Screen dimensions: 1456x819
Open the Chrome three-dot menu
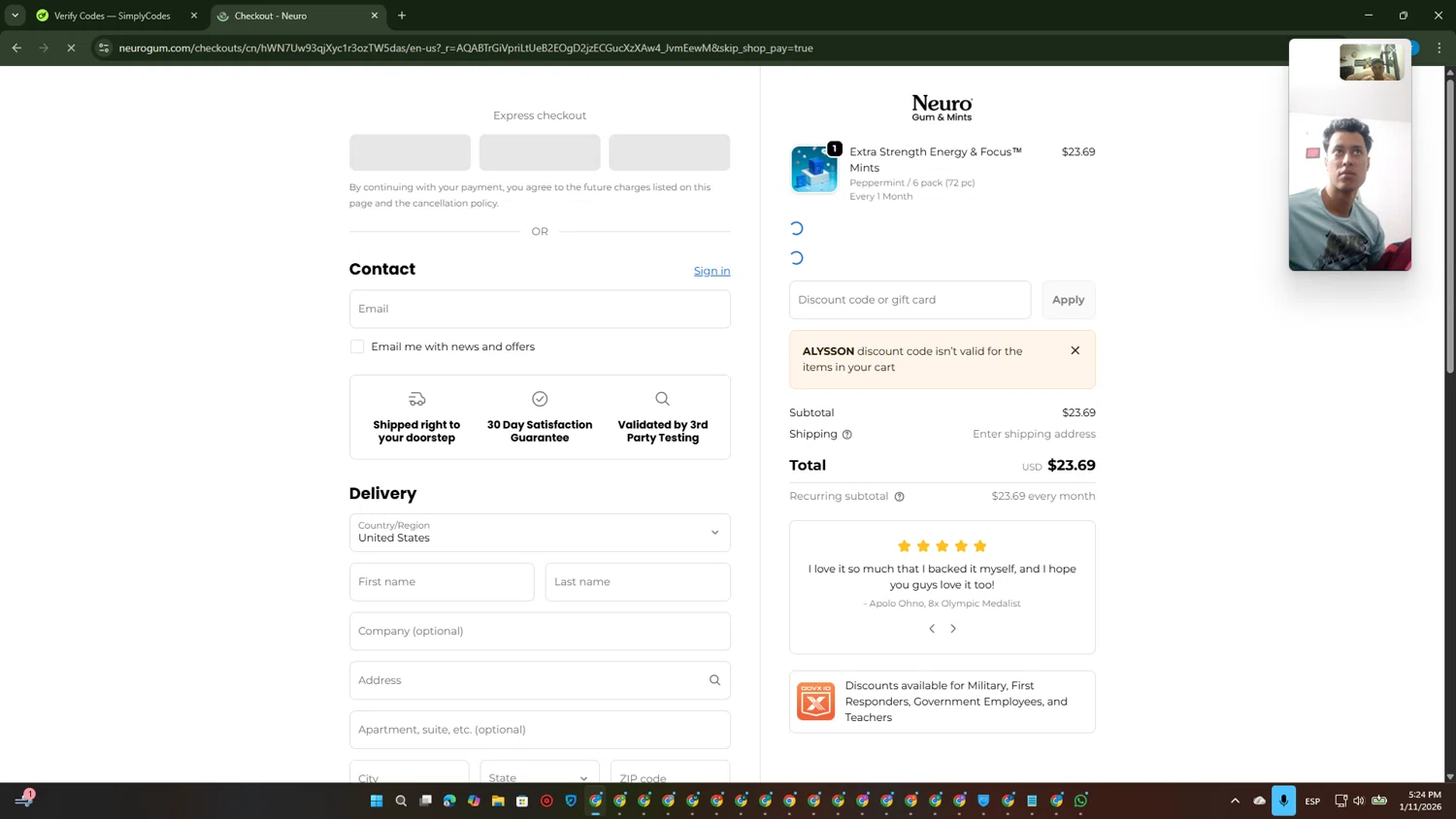1439,48
